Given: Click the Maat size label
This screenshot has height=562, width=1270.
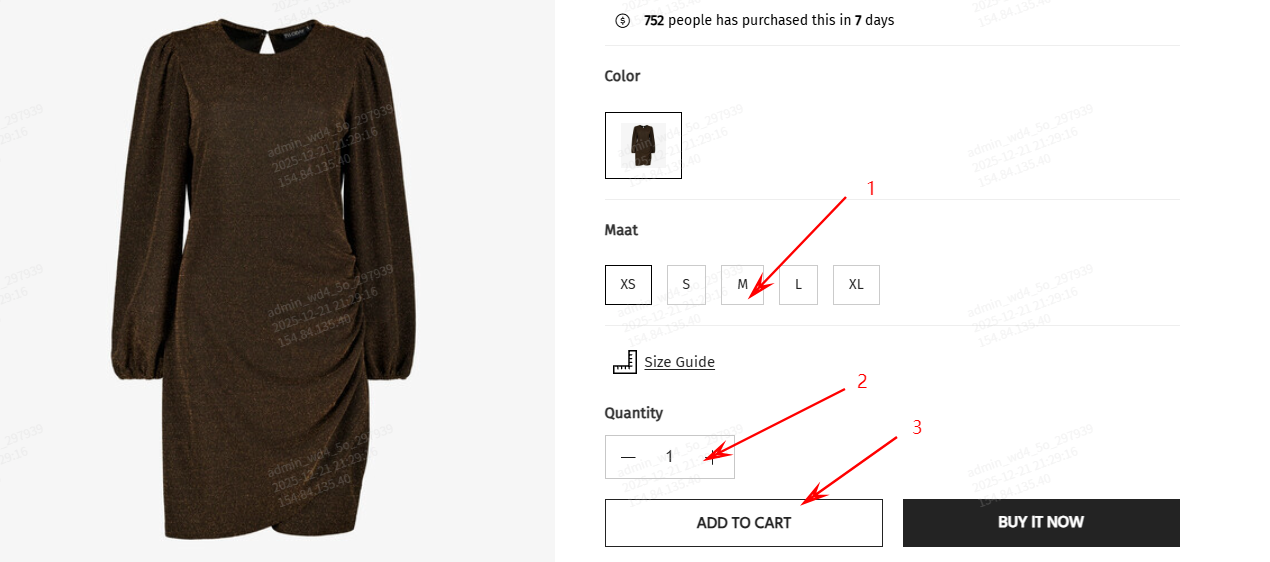Looking at the screenshot, I should coord(621,230).
